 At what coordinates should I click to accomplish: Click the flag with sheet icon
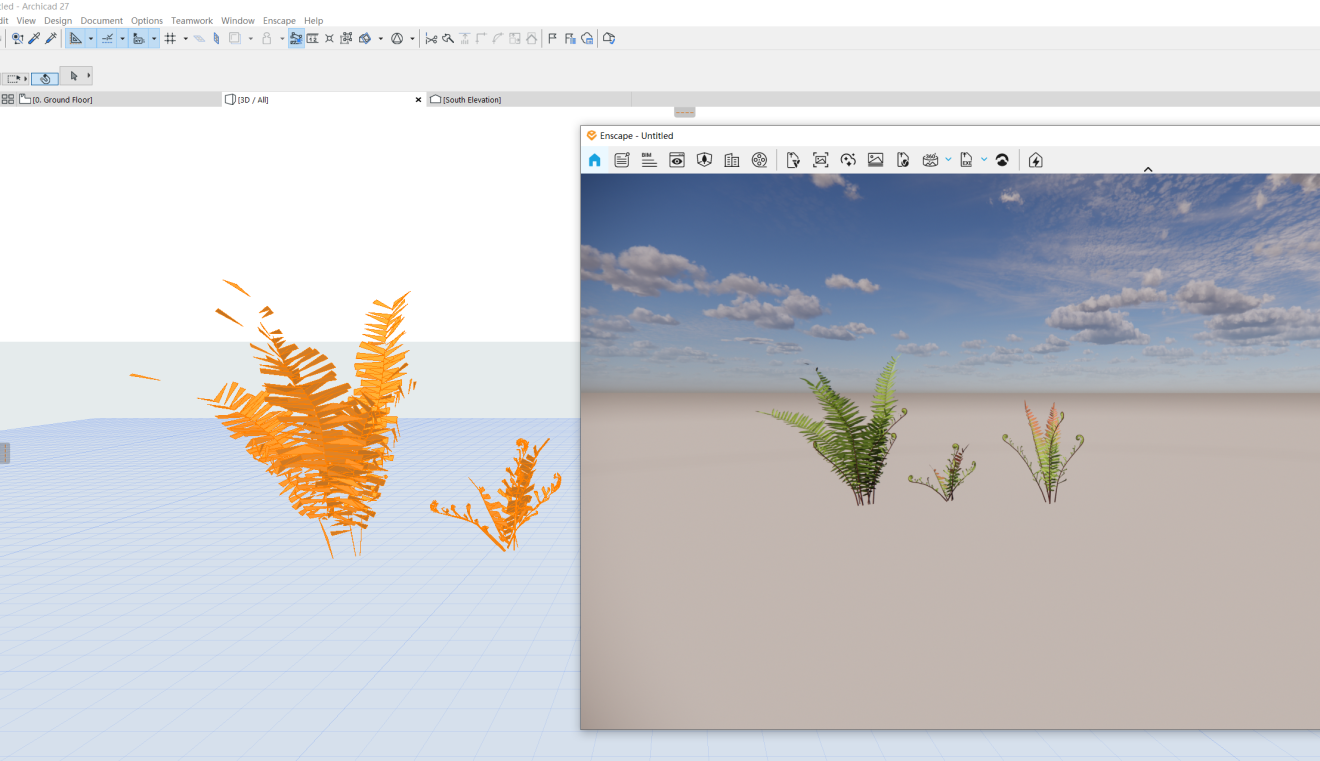coord(570,38)
